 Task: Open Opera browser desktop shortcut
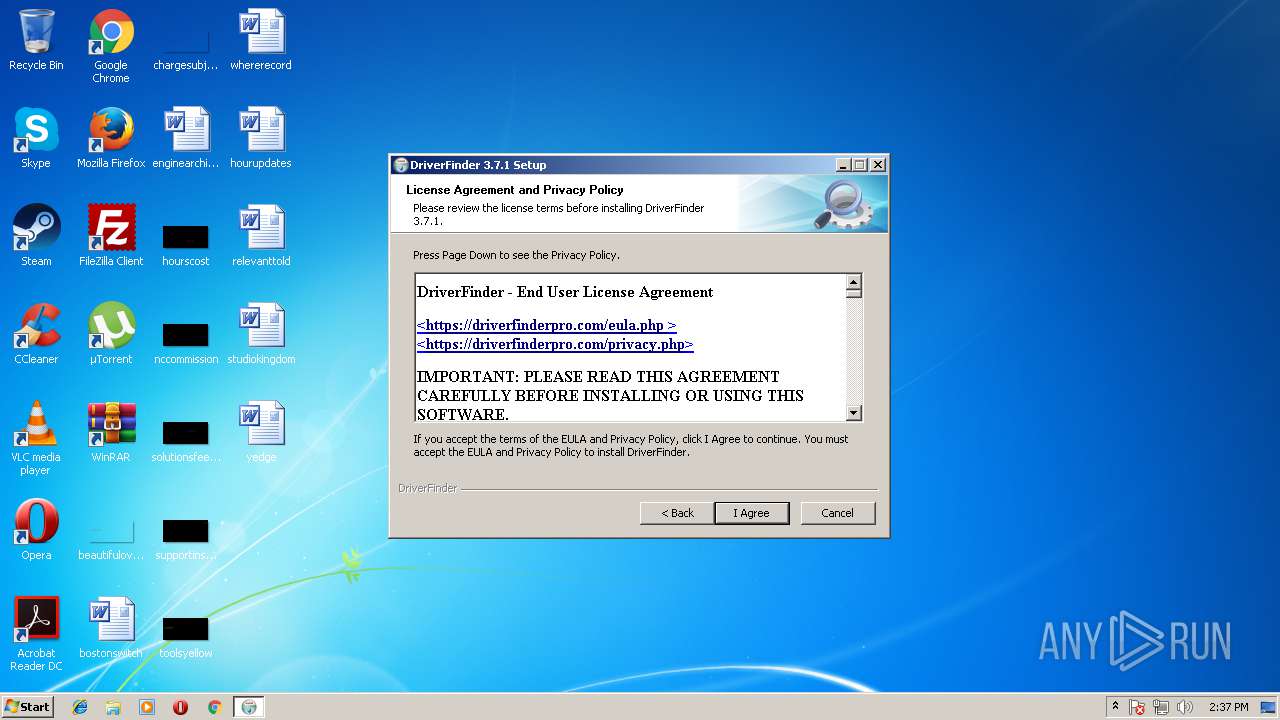[36, 530]
